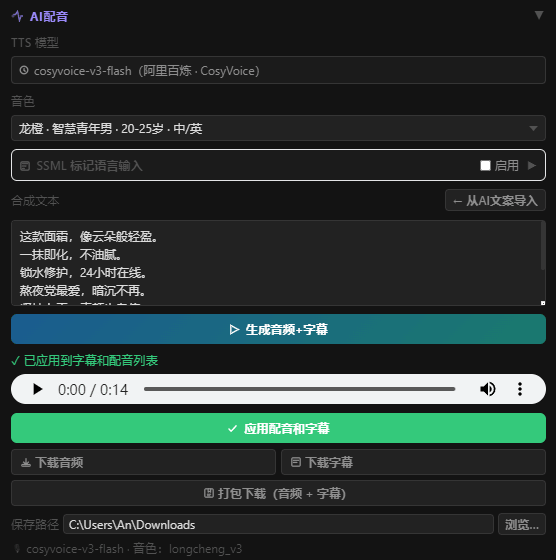556x560 pixels.
Task: Click the audio time display 0:00 / 0:14
Action: 93,390
